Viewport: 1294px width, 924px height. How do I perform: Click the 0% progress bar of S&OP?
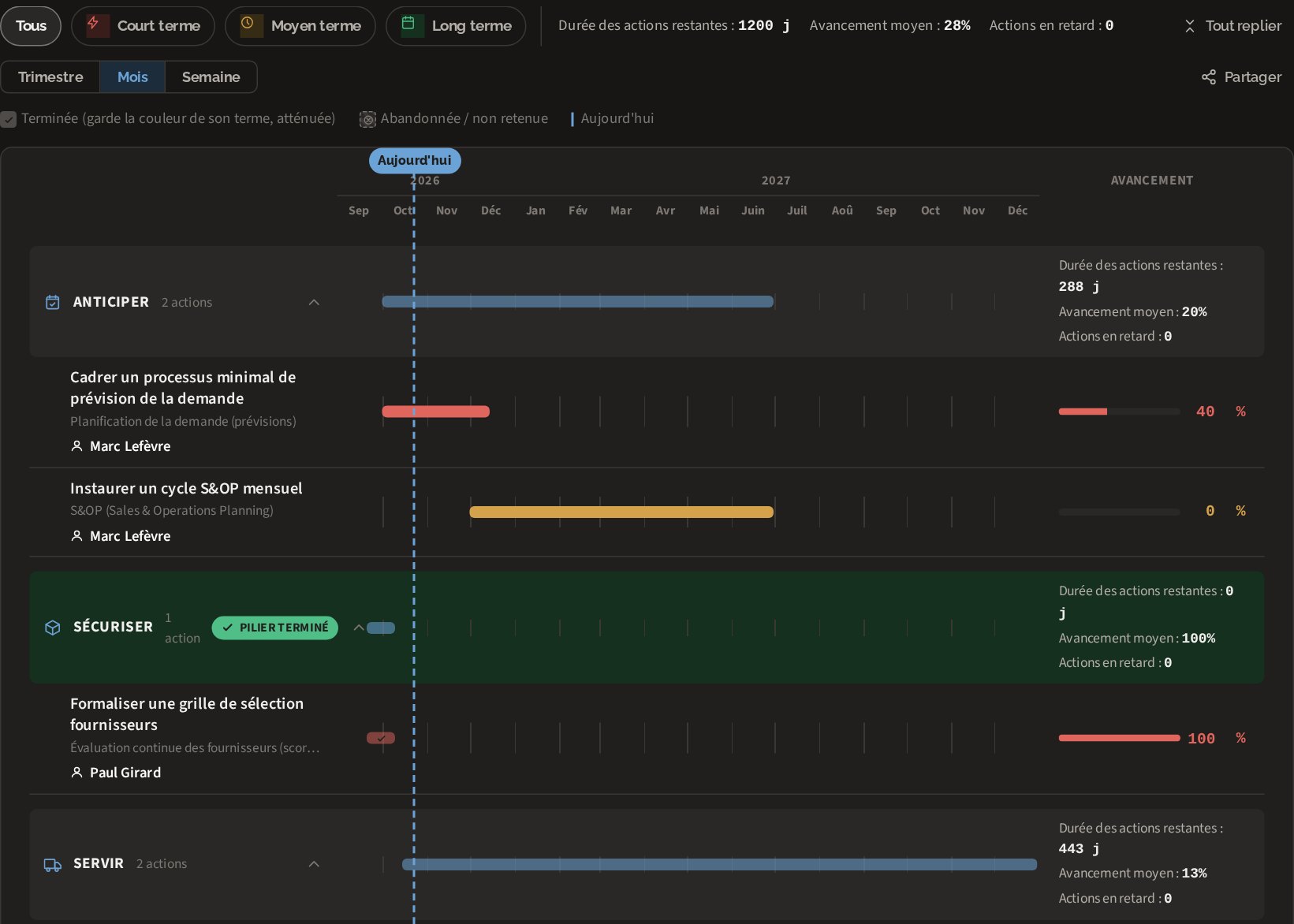(1119, 512)
